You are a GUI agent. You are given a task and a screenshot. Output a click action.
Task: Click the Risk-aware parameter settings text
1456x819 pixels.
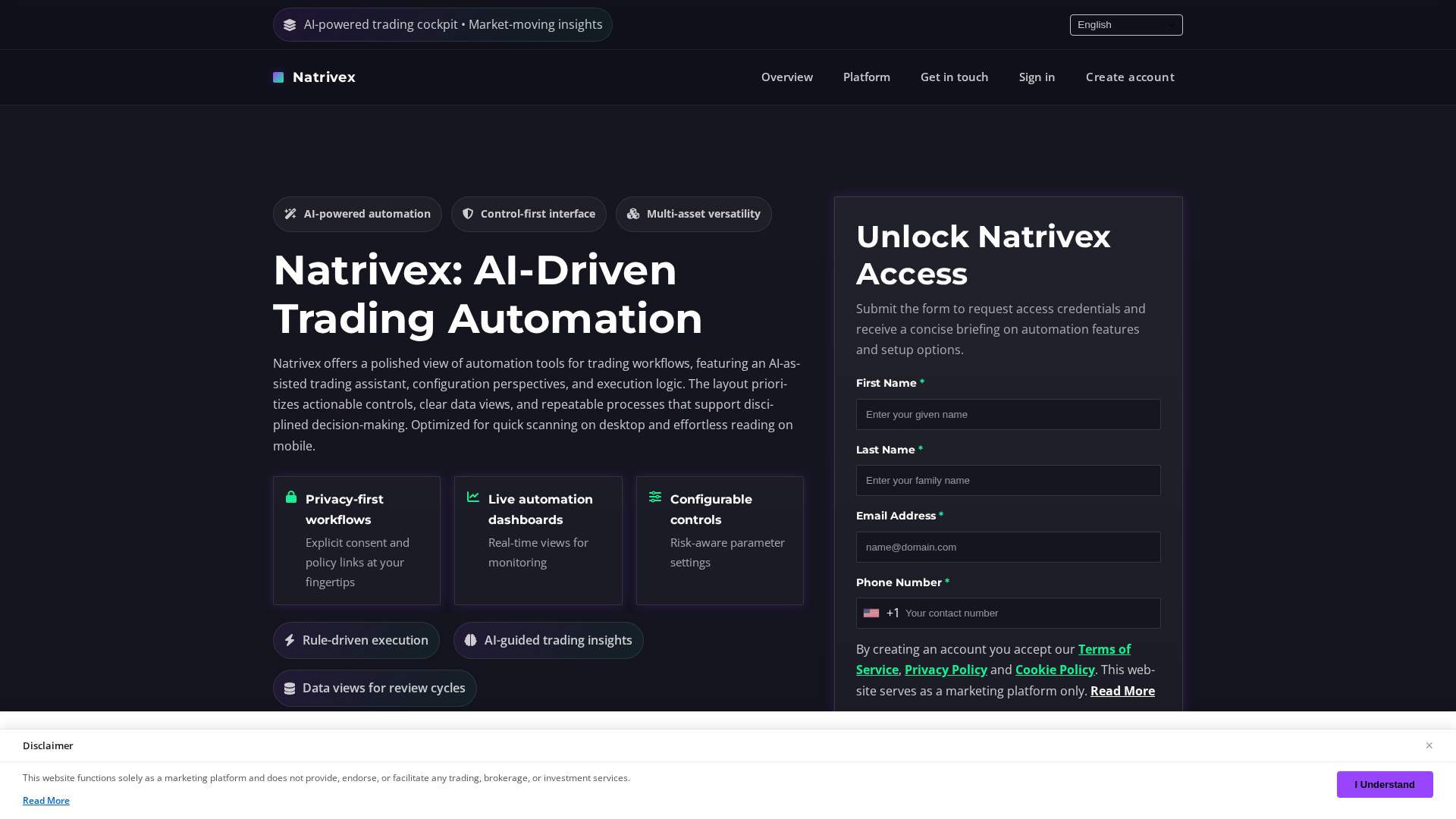coord(727,552)
